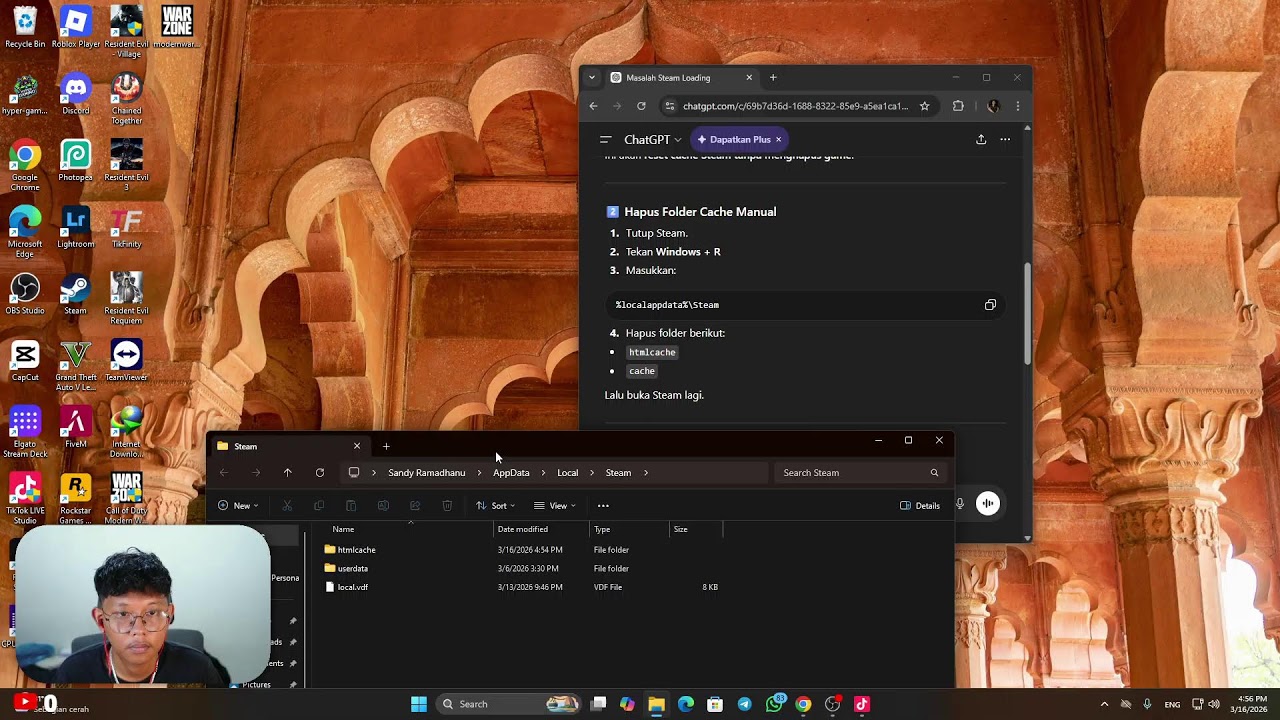Click the Local breadcrumb segment

(568, 473)
